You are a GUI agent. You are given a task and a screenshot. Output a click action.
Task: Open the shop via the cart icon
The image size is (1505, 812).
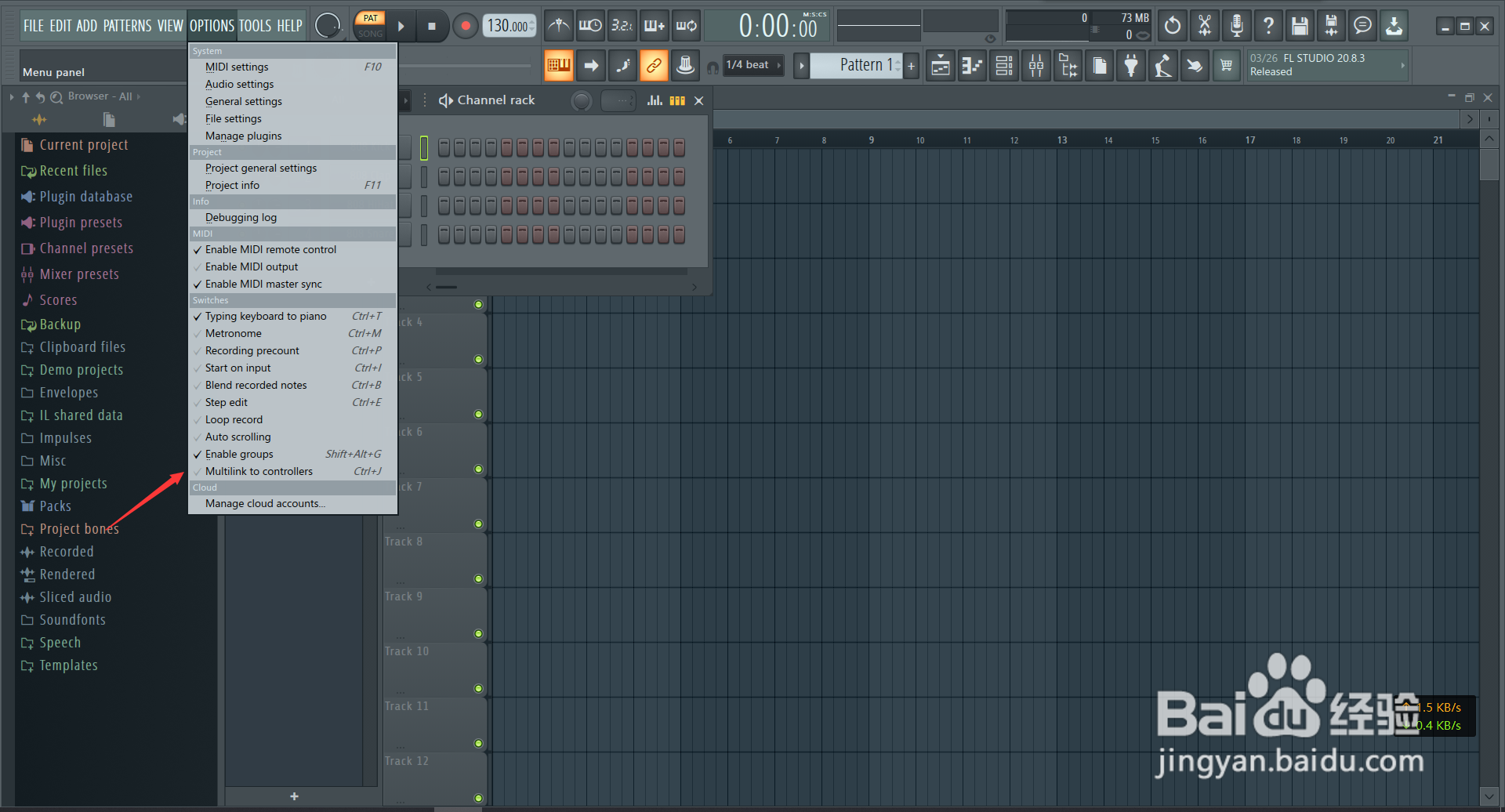tap(1226, 65)
